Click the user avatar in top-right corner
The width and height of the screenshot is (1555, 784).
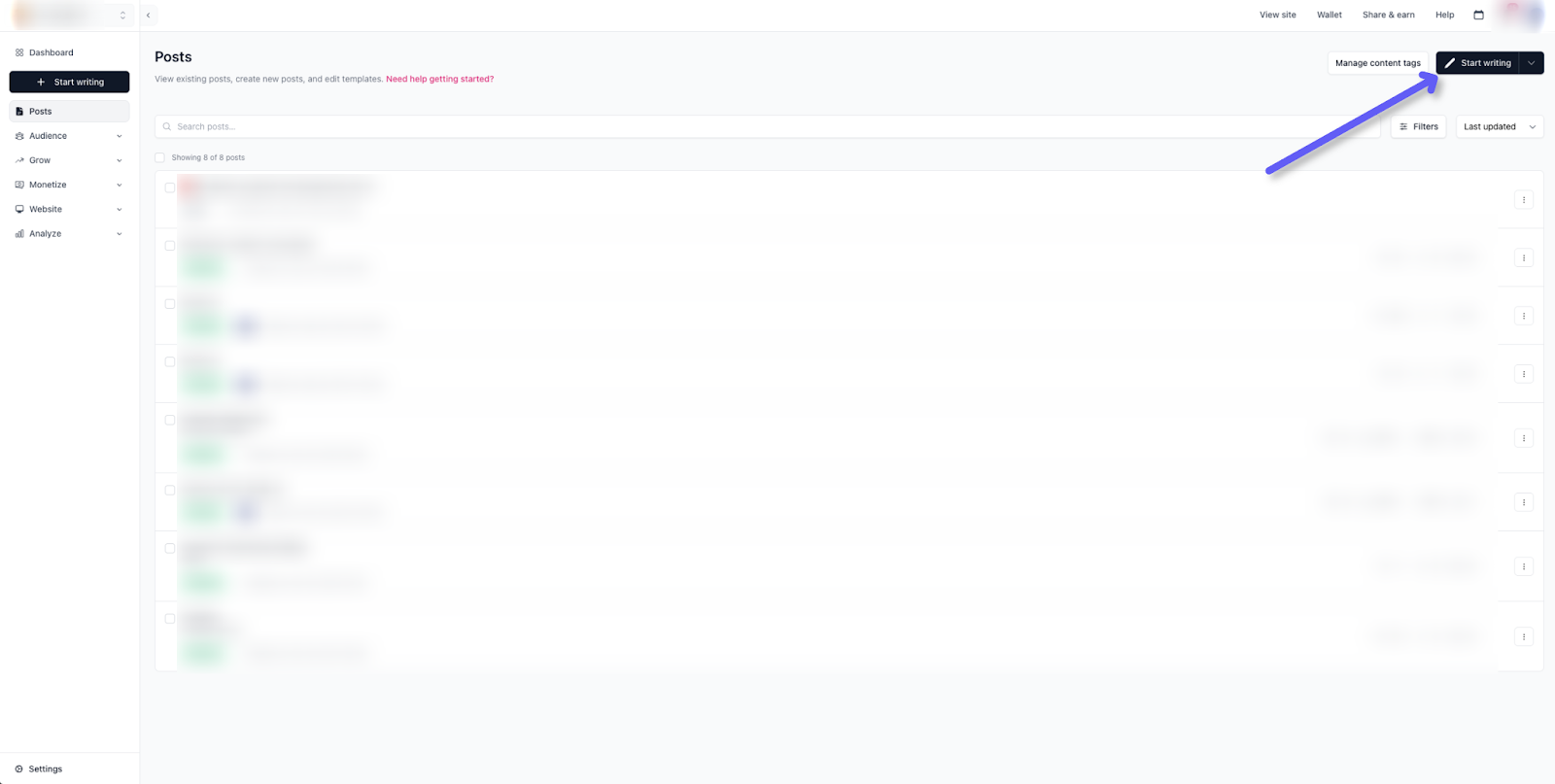tap(1522, 15)
